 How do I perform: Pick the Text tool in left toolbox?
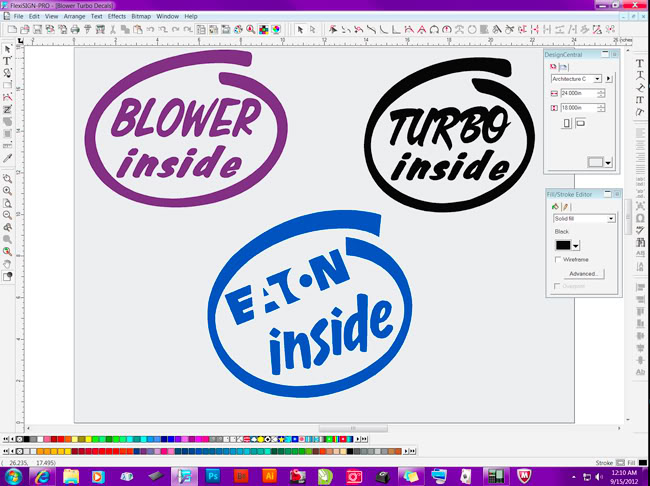pos(7,61)
